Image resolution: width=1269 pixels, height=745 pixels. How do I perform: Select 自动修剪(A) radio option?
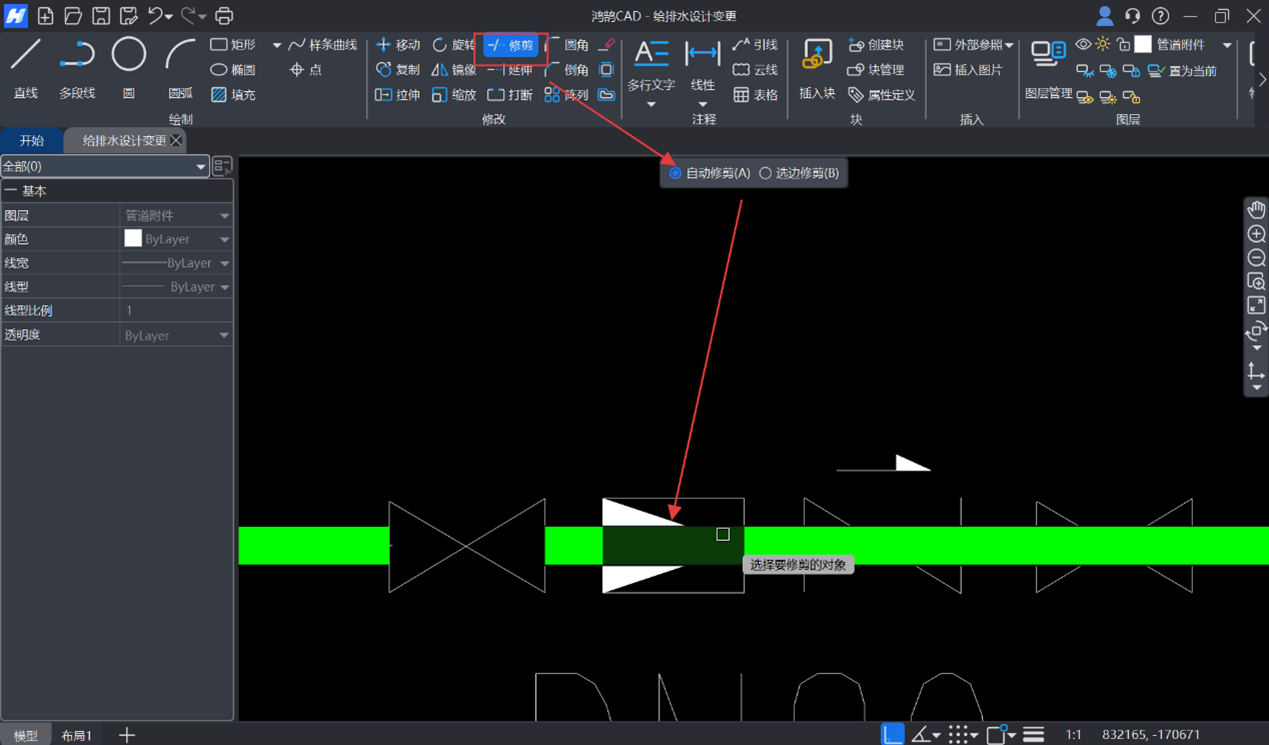pos(676,173)
